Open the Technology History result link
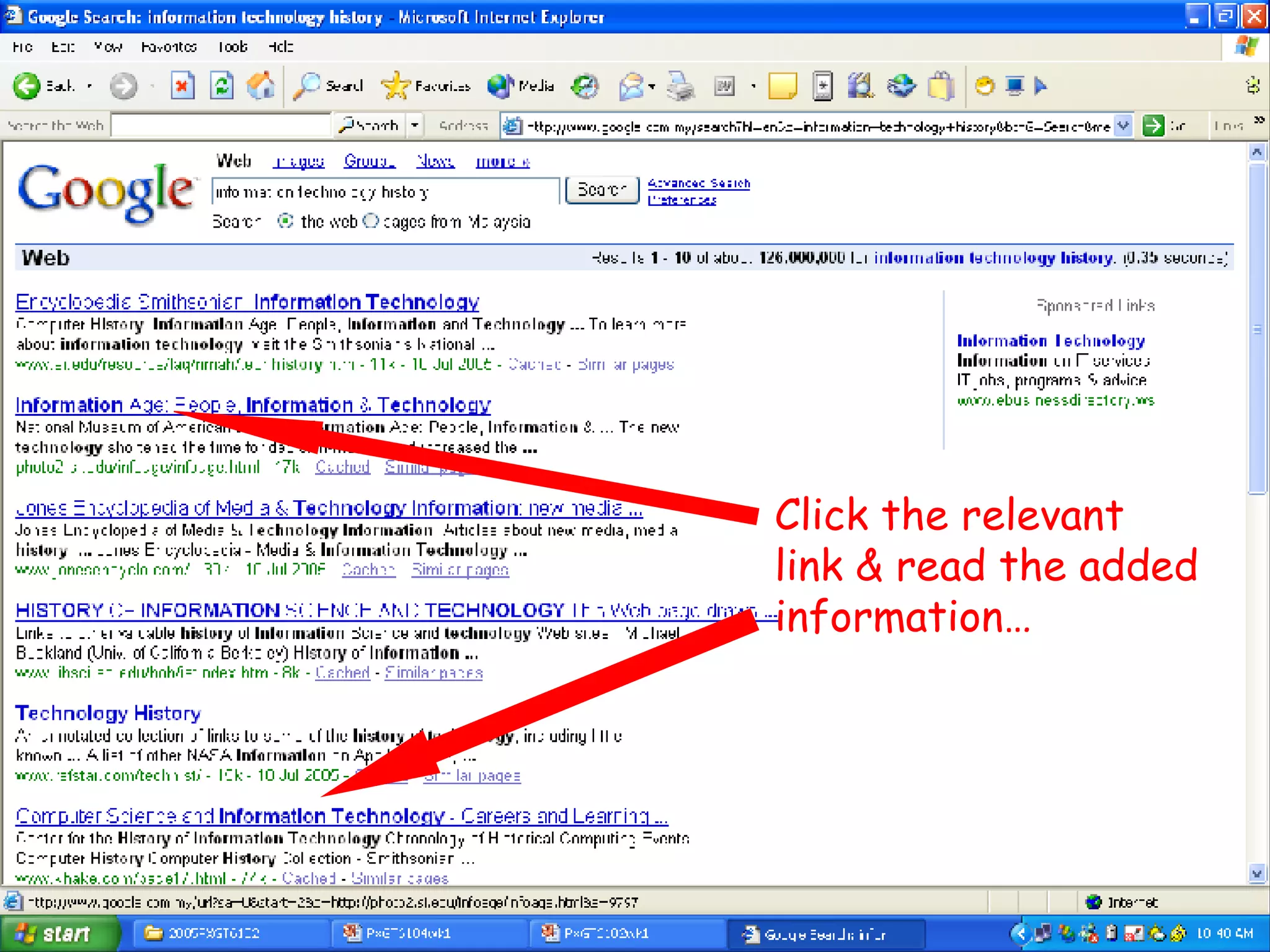Image resolution: width=1270 pixels, height=952 pixels. [x=108, y=713]
